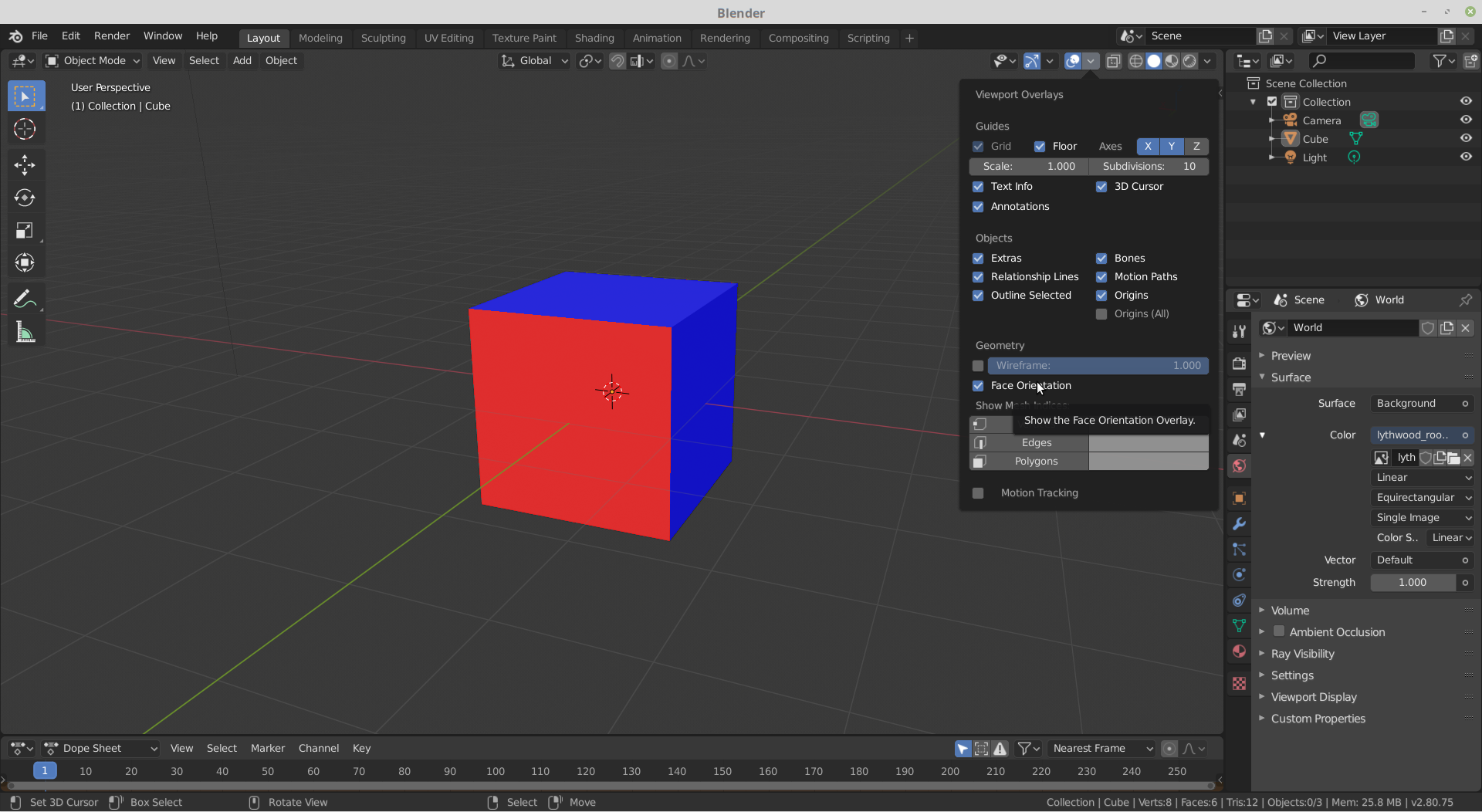Image resolution: width=1482 pixels, height=812 pixels.
Task: Open the Render menu
Action: coord(111,36)
